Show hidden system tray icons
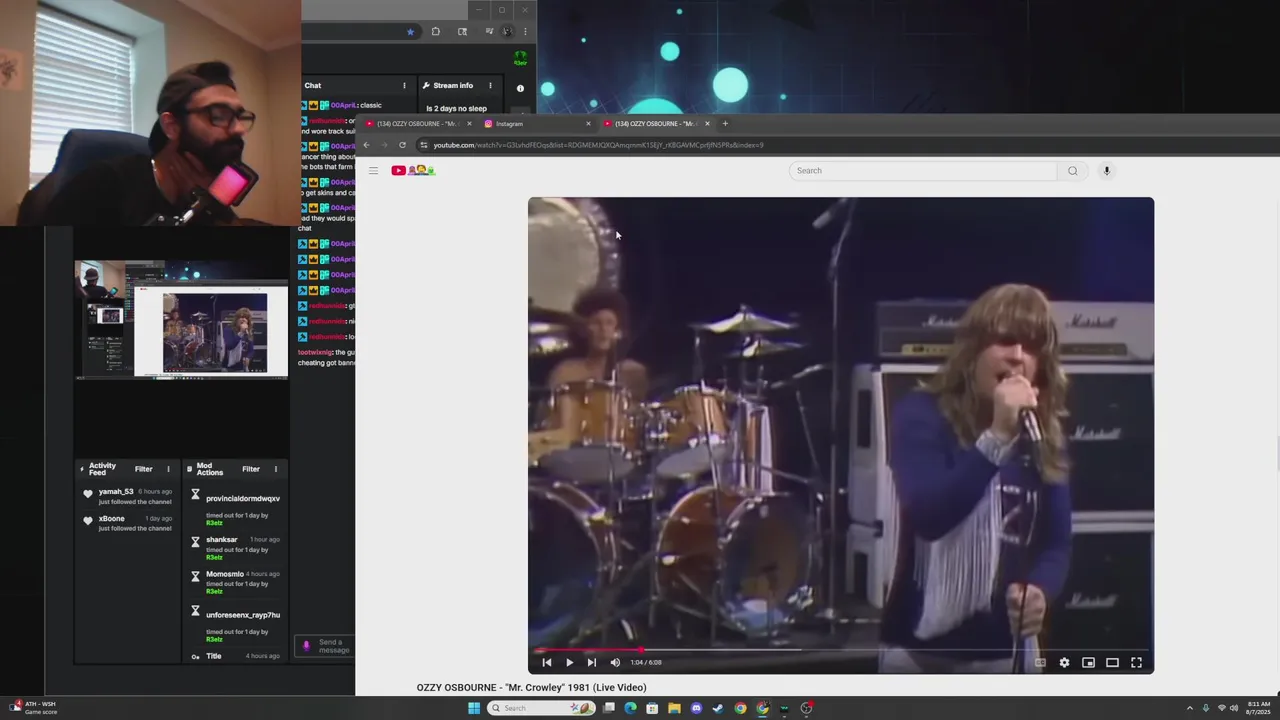Image resolution: width=1280 pixels, height=720 pixels. coord(1189,708)
